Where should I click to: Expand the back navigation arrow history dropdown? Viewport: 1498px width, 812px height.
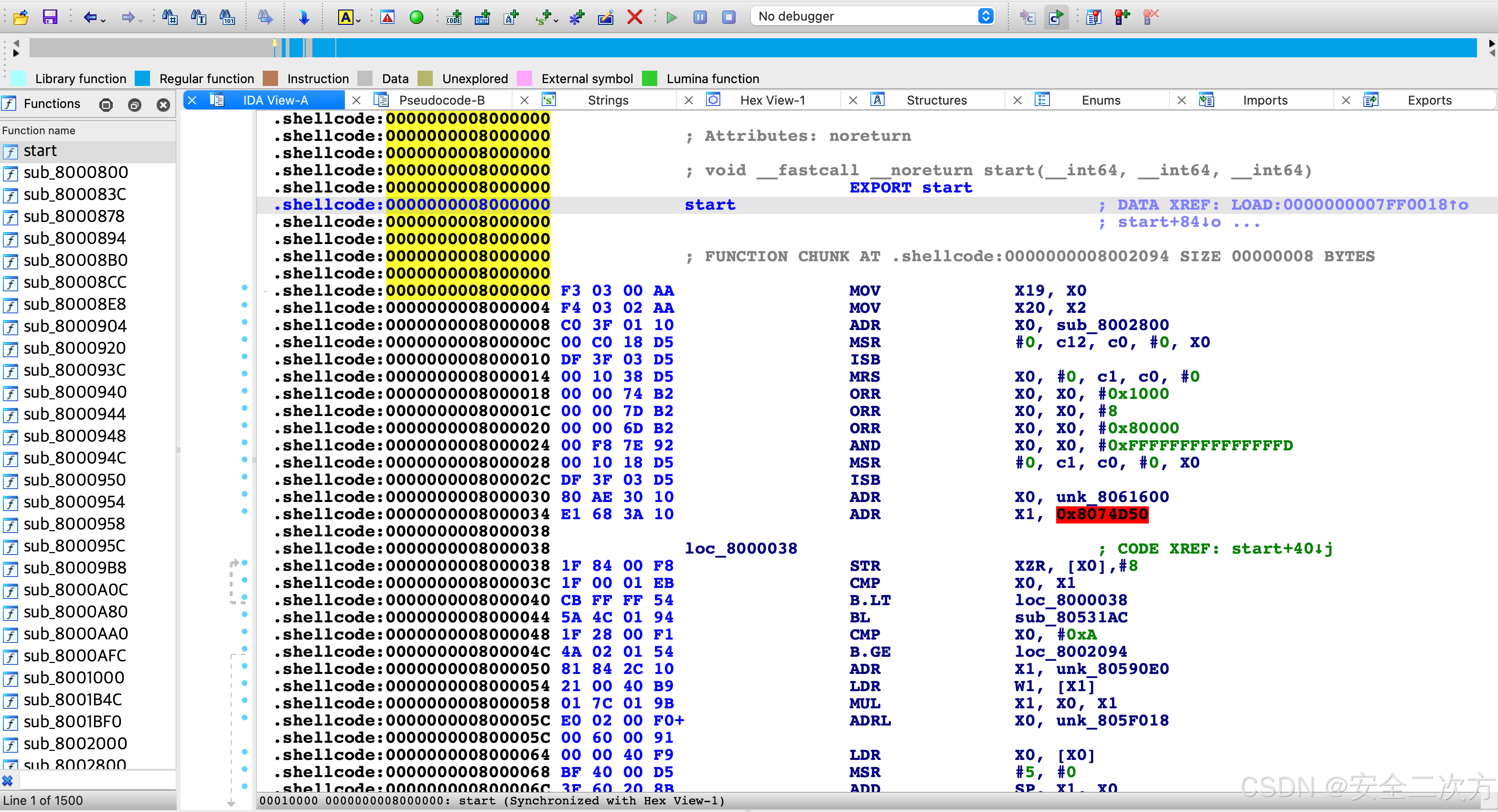[104, 21]
